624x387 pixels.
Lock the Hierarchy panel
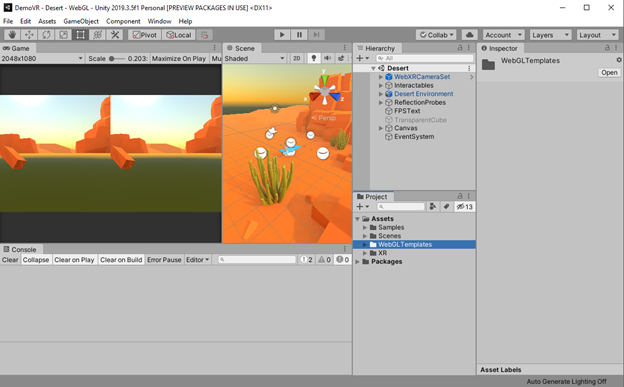460,48
